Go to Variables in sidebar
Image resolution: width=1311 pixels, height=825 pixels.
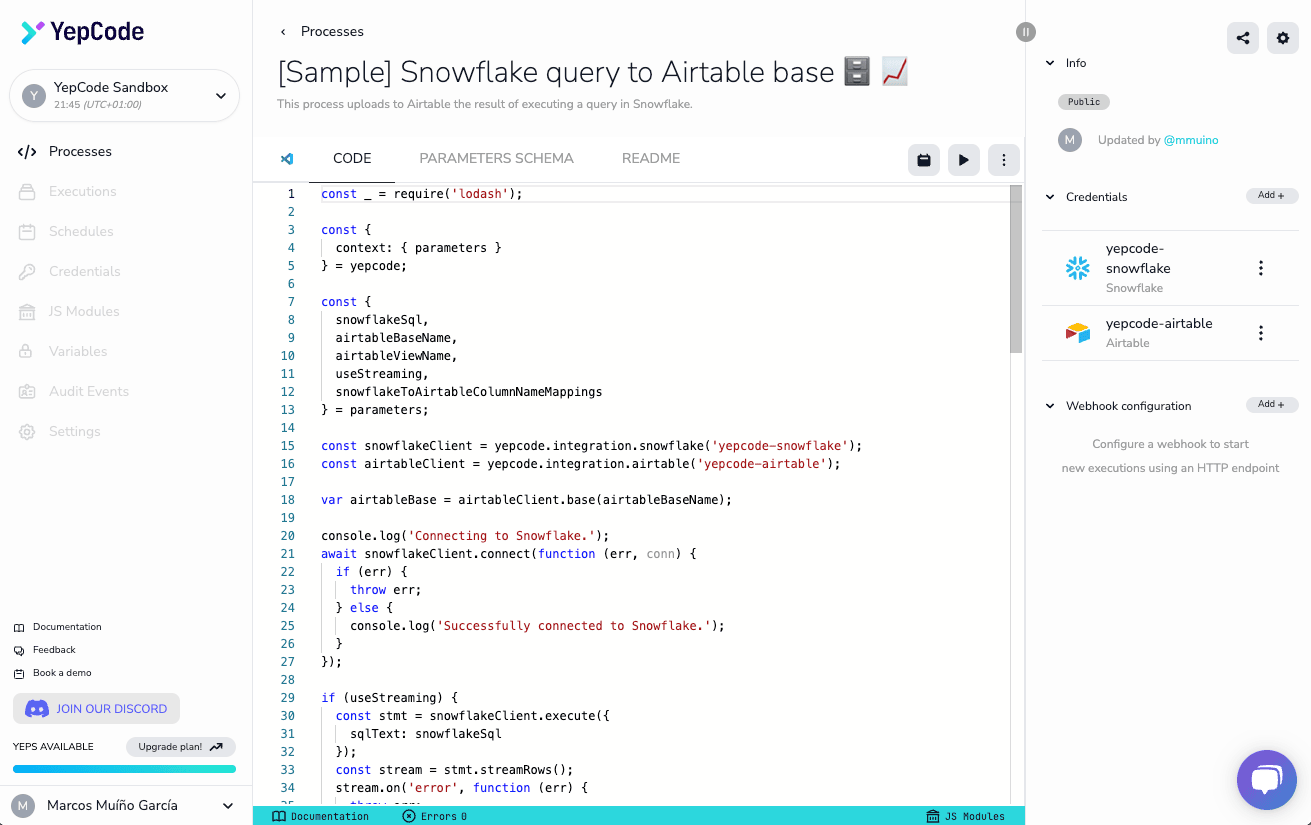tap(78, 352)
